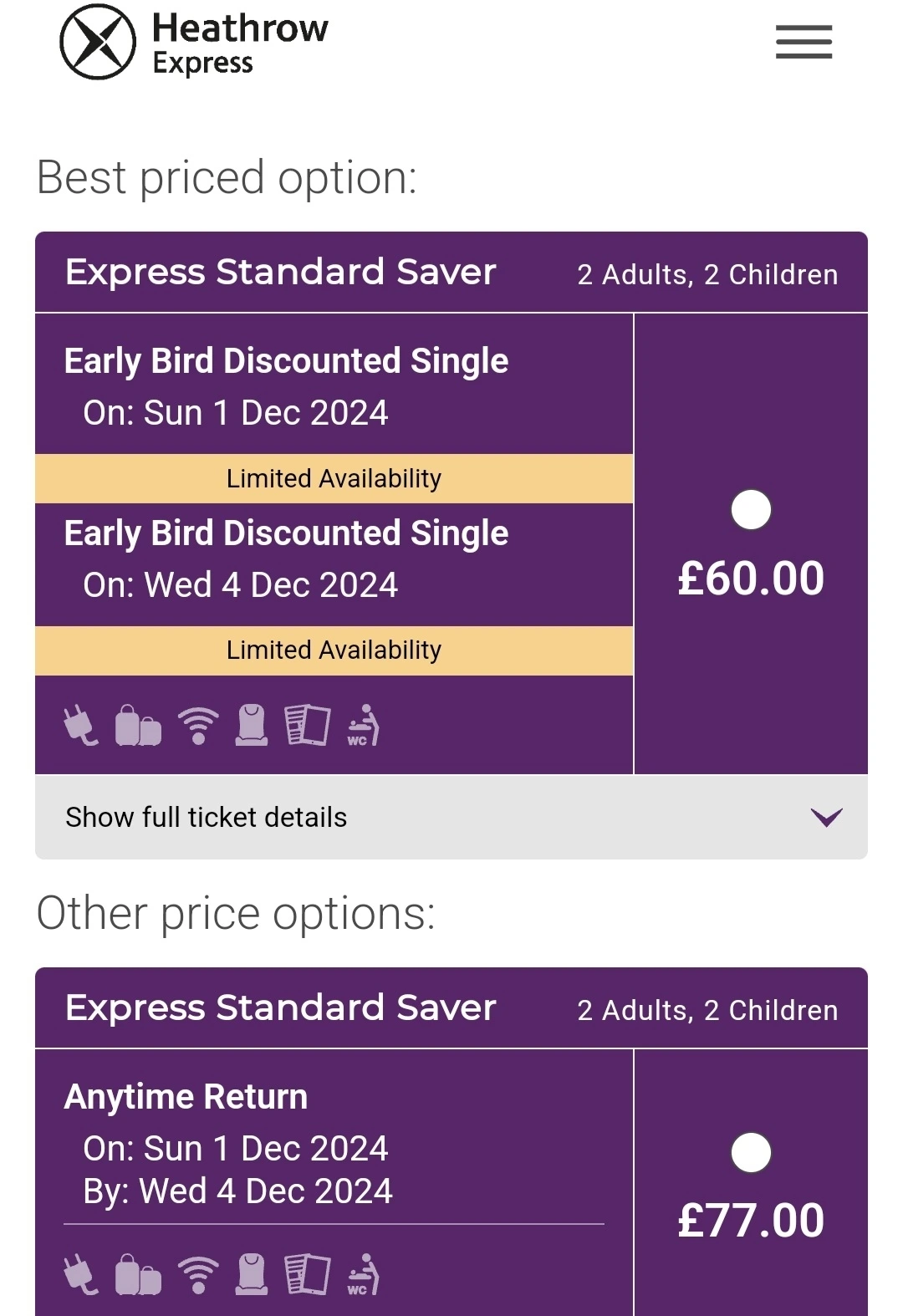Open the hamburger menu
The width and height of the screenshot is (903, 1316).
click(804, 42)
